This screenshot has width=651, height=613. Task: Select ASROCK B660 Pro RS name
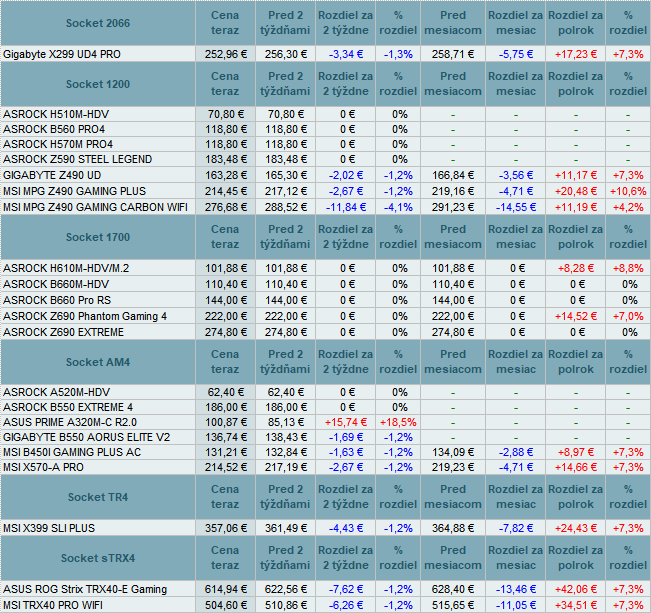coord(57,300)
